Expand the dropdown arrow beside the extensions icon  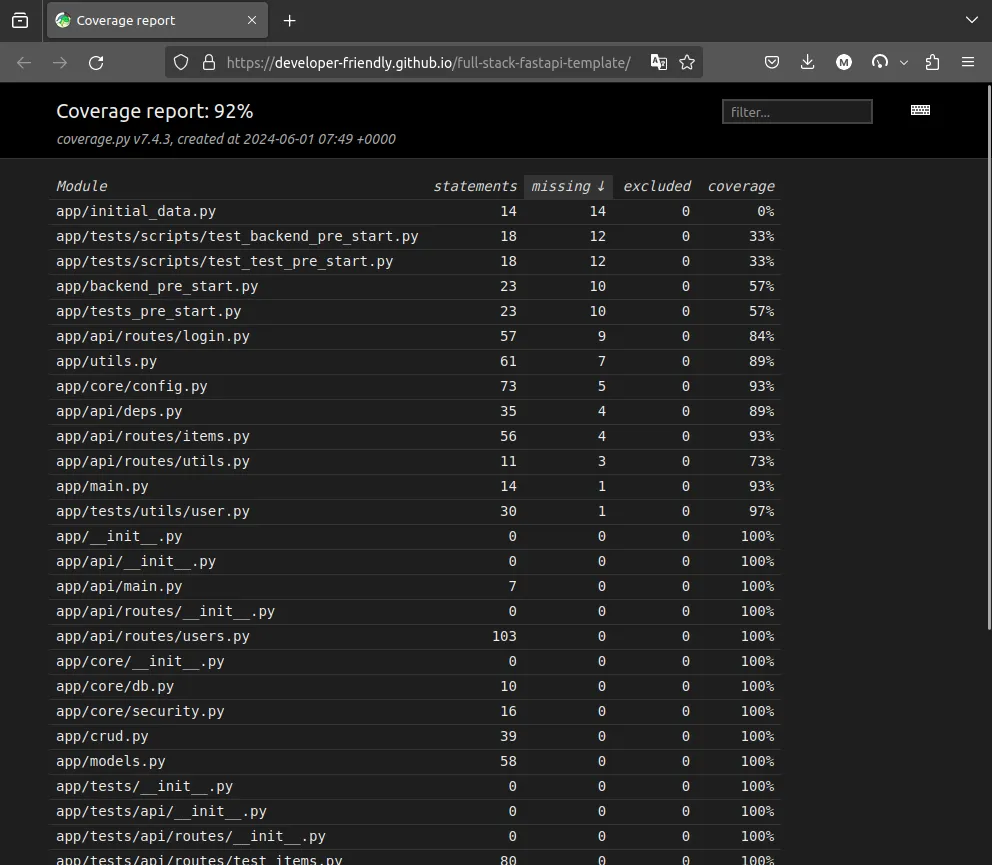click(904, 62)
